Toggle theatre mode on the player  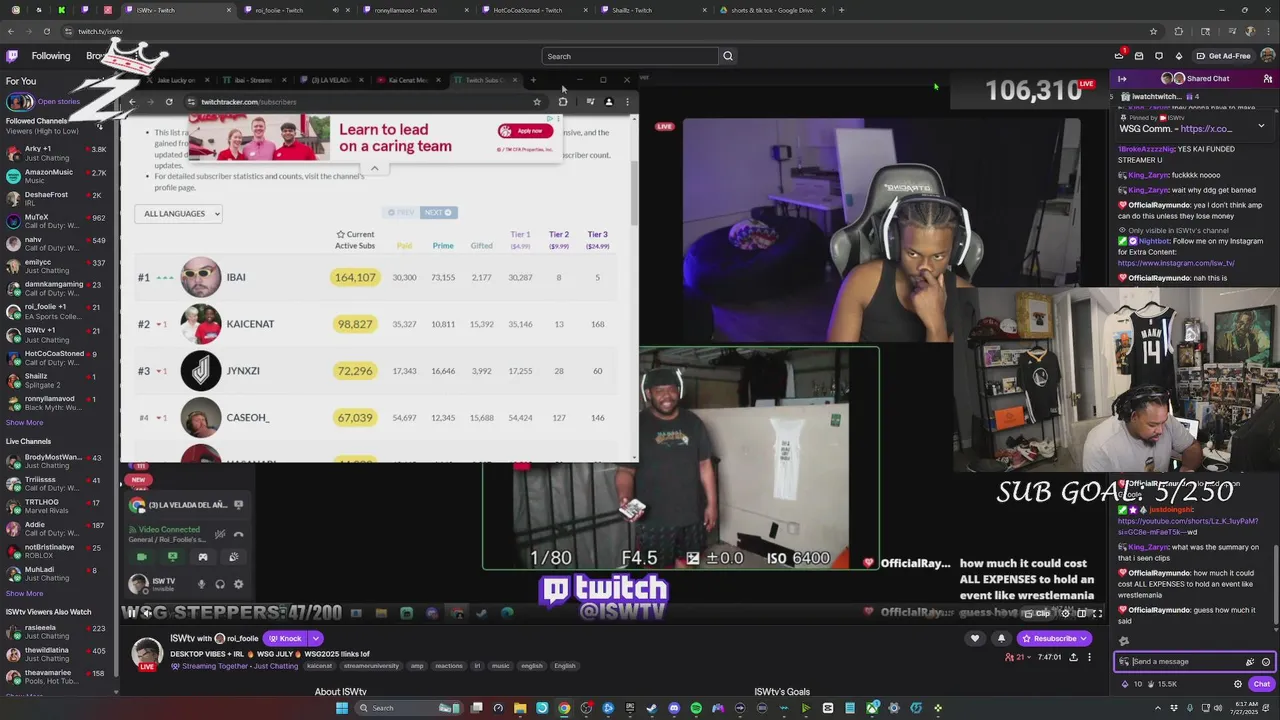point(1082,613)
